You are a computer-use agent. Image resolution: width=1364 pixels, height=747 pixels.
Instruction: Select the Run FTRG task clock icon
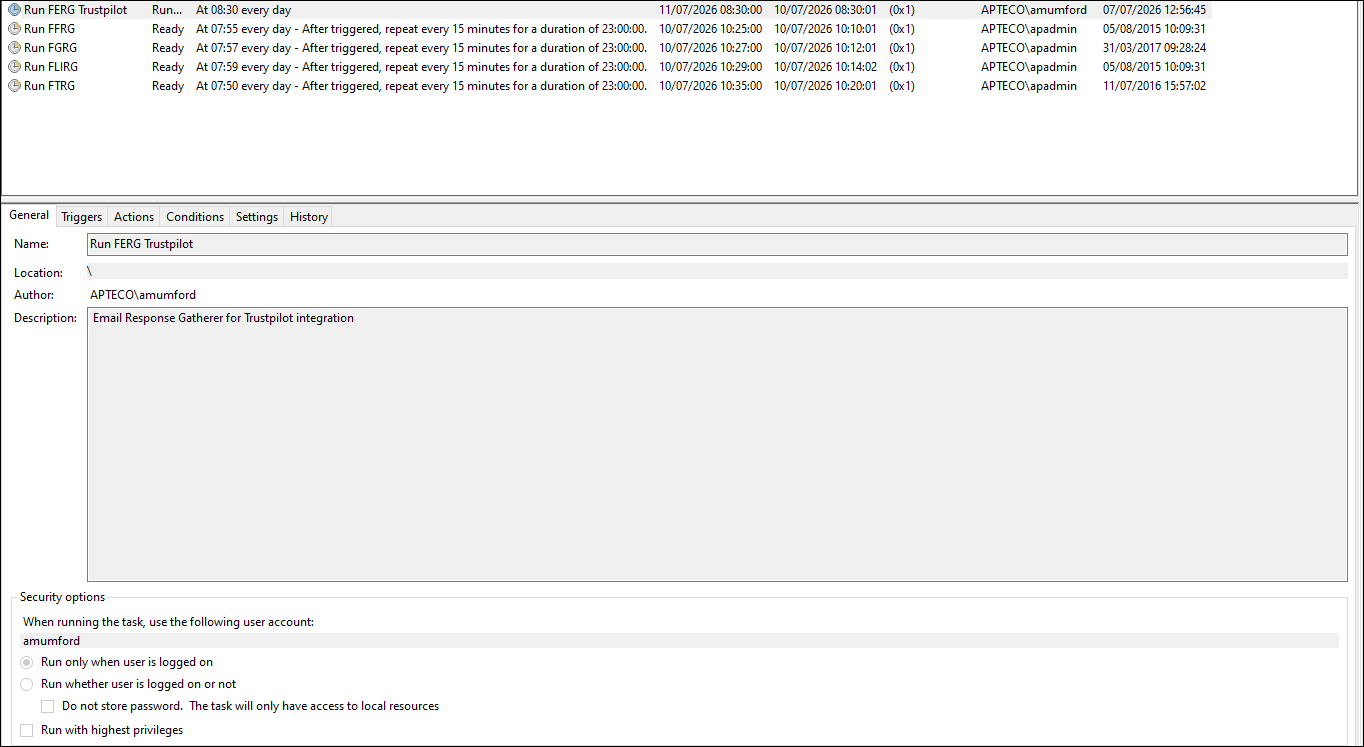point(14,86)
